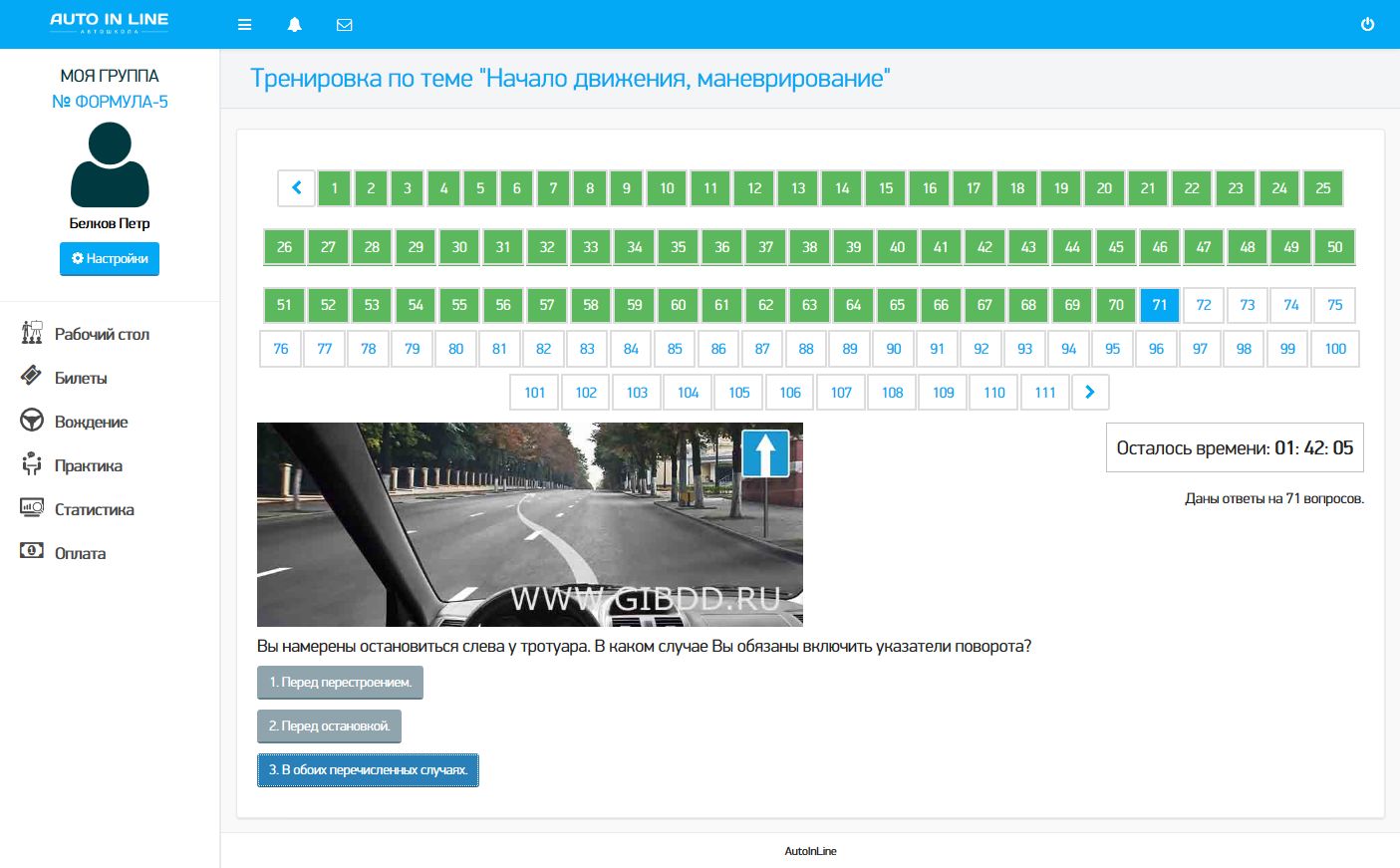Jump to question 7
Screen dimensions: 1400x868
[553, 187]
